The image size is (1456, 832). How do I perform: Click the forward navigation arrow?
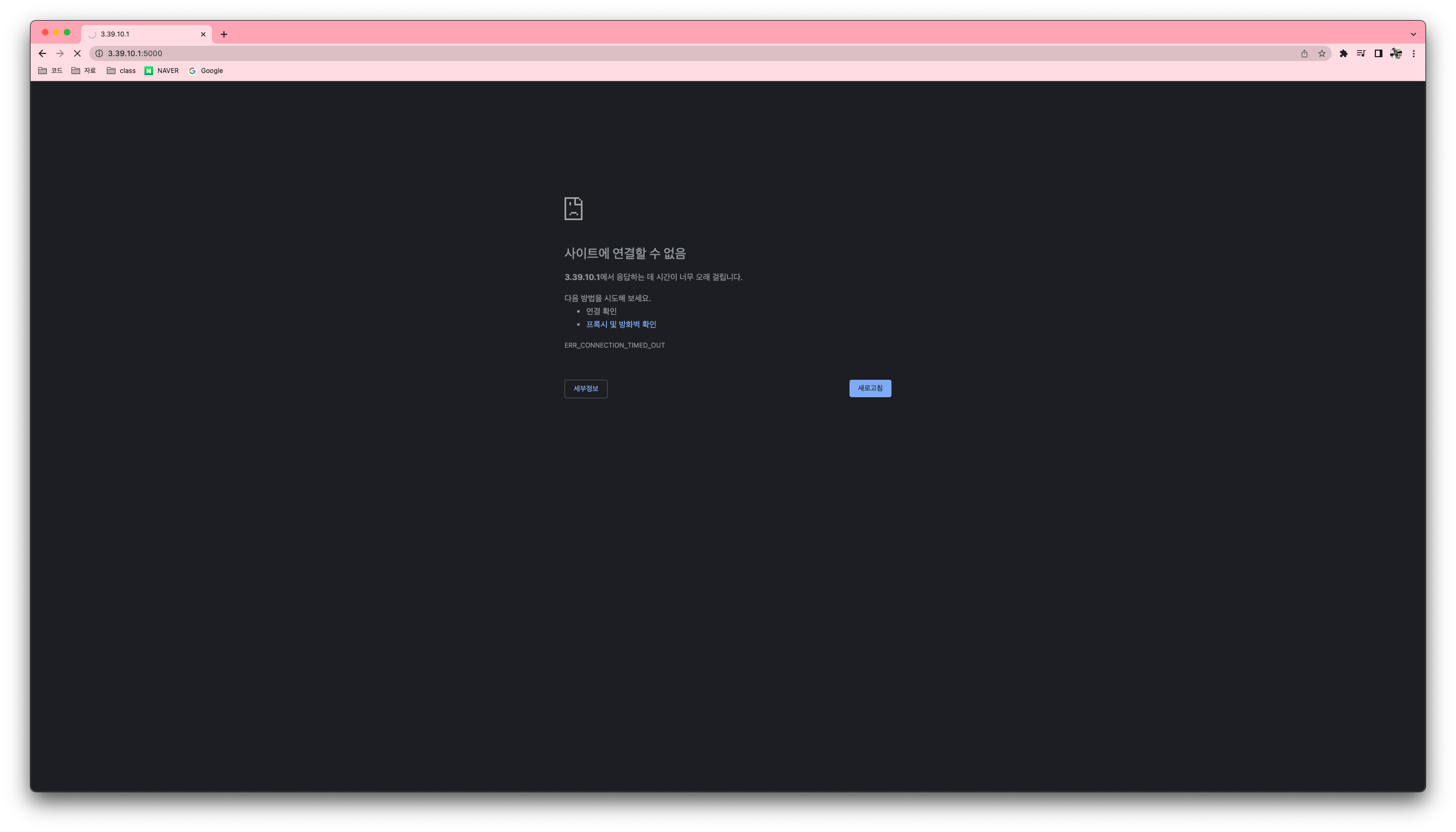[x=60, y=53]
